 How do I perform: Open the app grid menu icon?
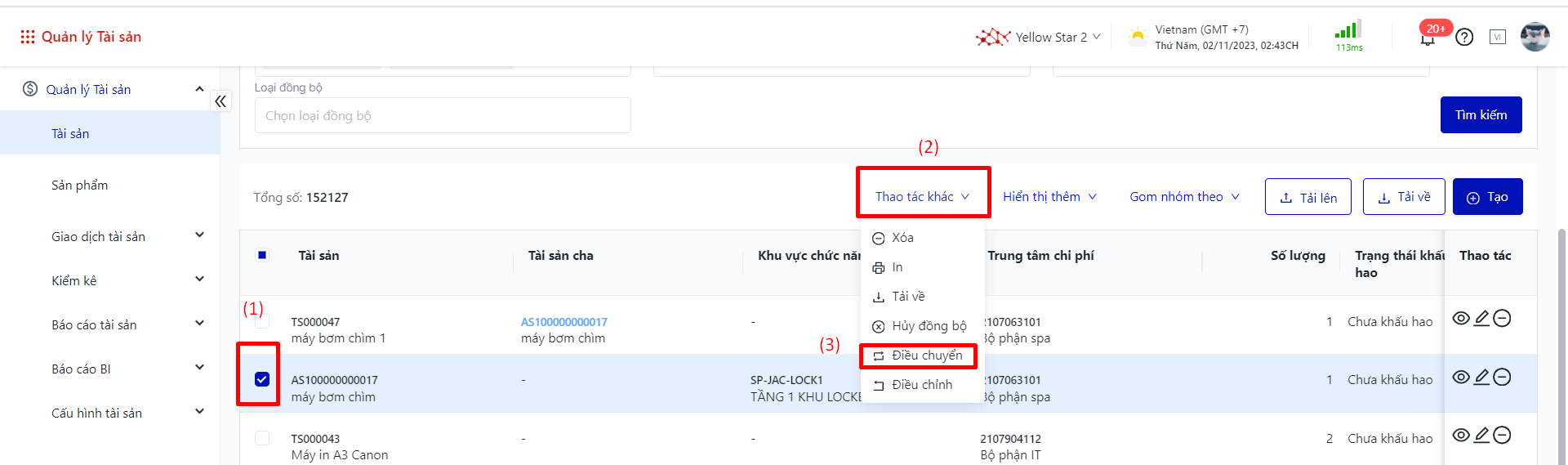(x=28, y=37)
